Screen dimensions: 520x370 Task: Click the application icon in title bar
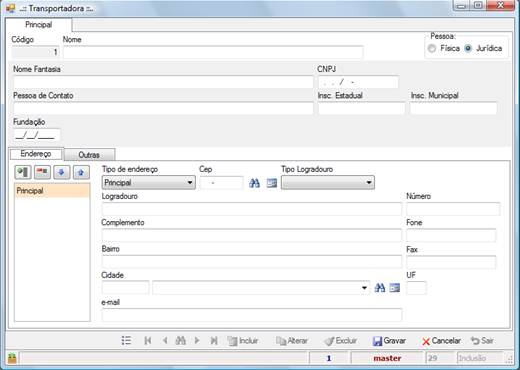pos(11,8)
